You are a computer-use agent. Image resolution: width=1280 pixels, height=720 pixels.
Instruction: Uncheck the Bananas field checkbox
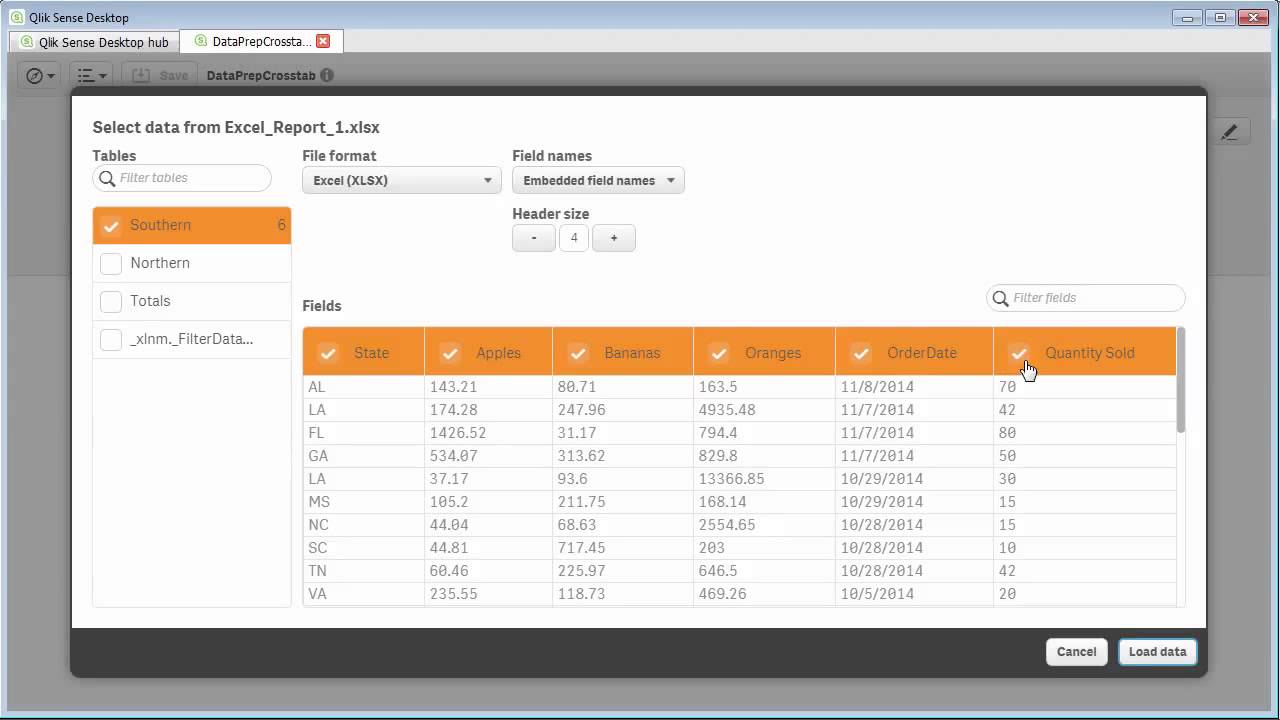pos(578,353)
